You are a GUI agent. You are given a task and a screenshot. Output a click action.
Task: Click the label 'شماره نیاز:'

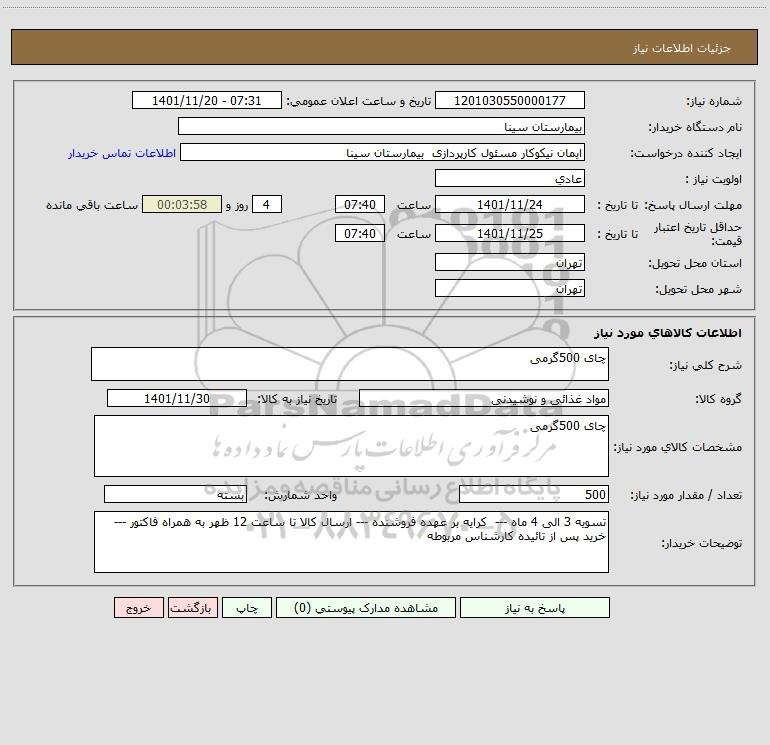click(714, 101)
